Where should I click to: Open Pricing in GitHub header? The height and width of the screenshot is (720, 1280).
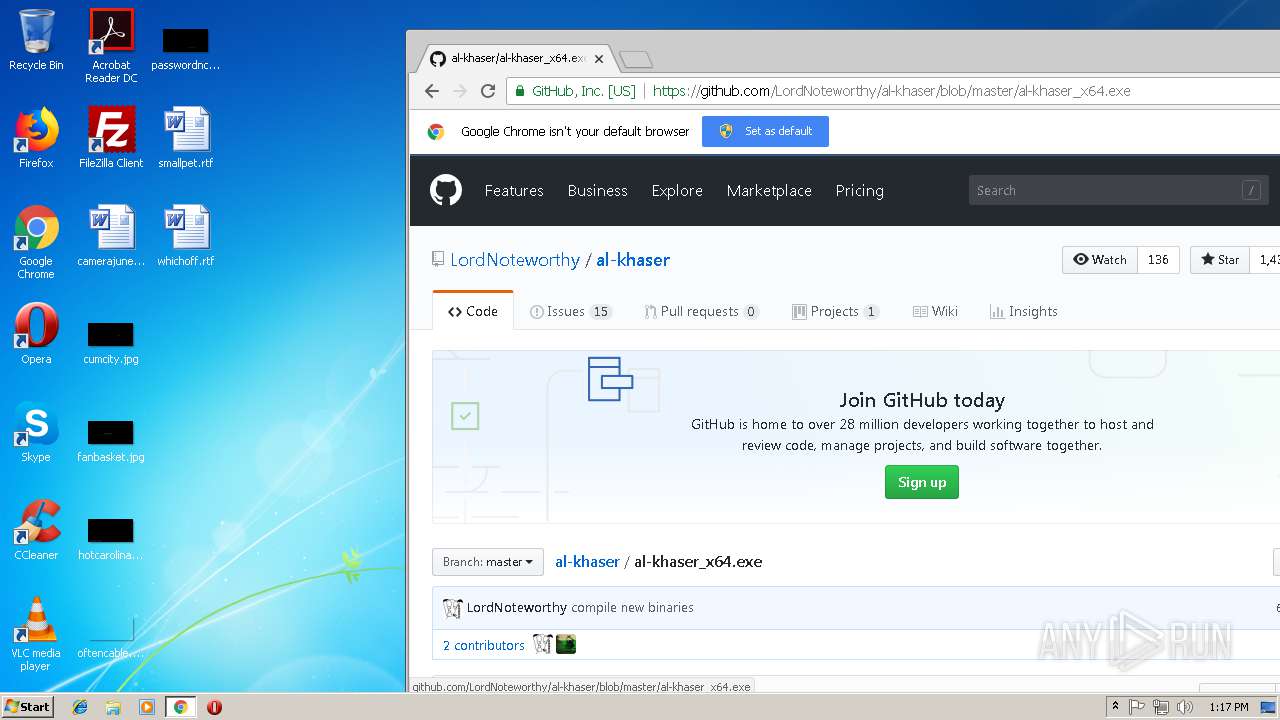tap(859, 190)
